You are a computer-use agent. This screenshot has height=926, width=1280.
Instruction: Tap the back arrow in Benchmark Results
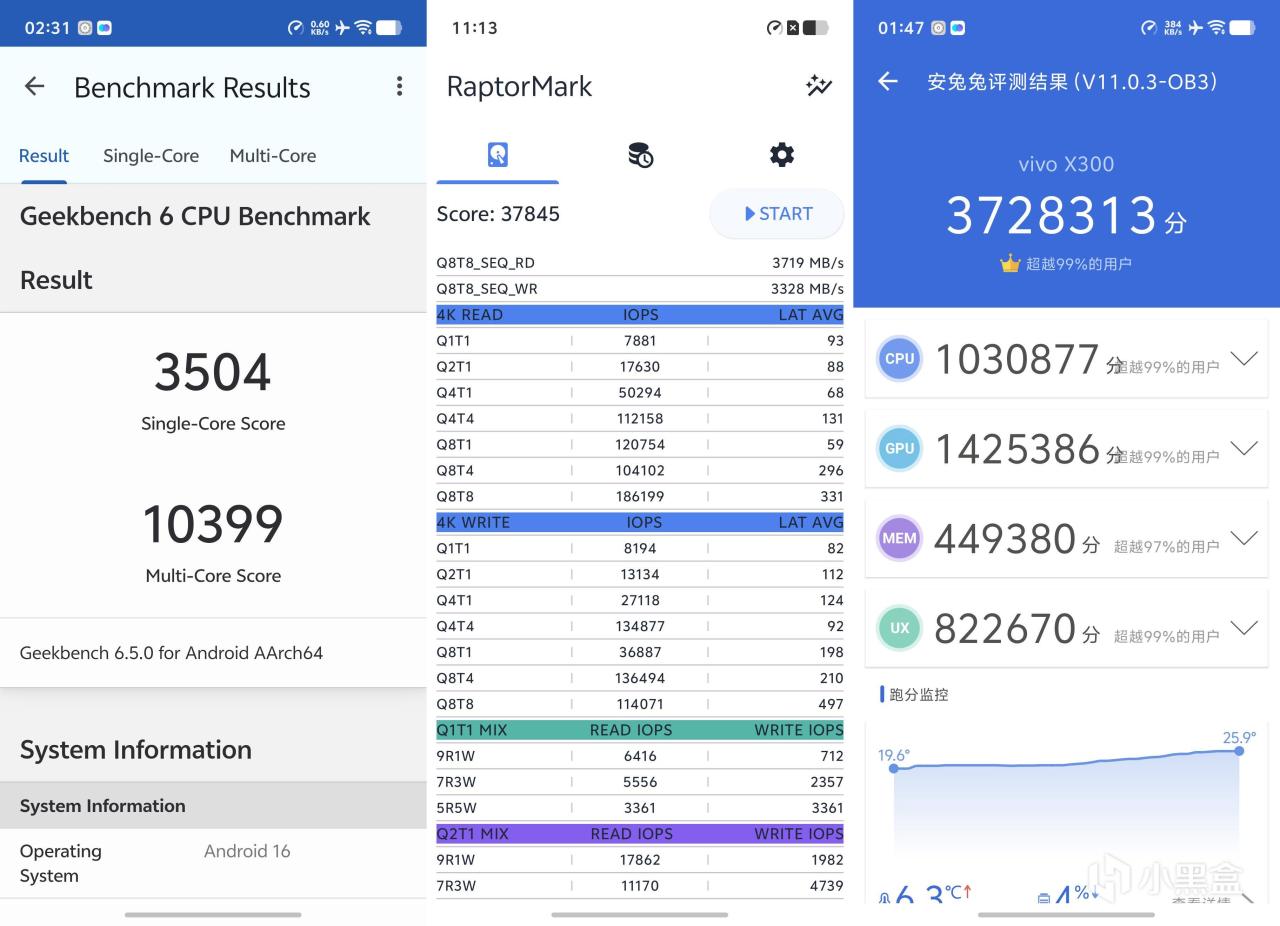click(35, 87)
